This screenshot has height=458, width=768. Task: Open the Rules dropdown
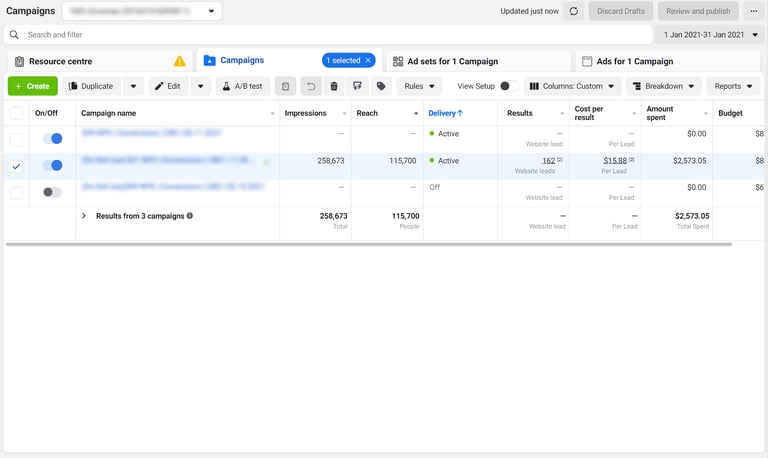(x=419, y=86)
